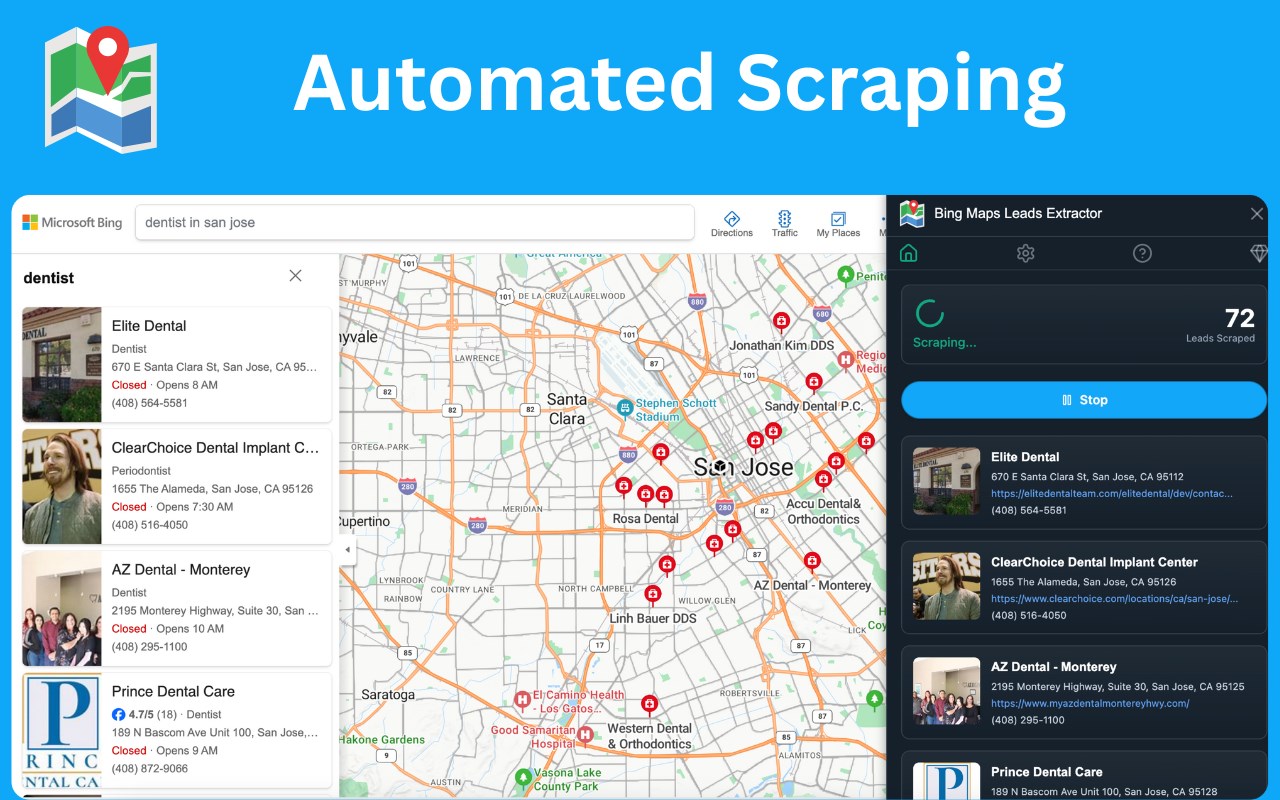This screenshot has width=1280, height=800.
Task: Click address "1655 The Alameda, San Jose, CA 95126" in Bing list
Action: coord(212,489)
